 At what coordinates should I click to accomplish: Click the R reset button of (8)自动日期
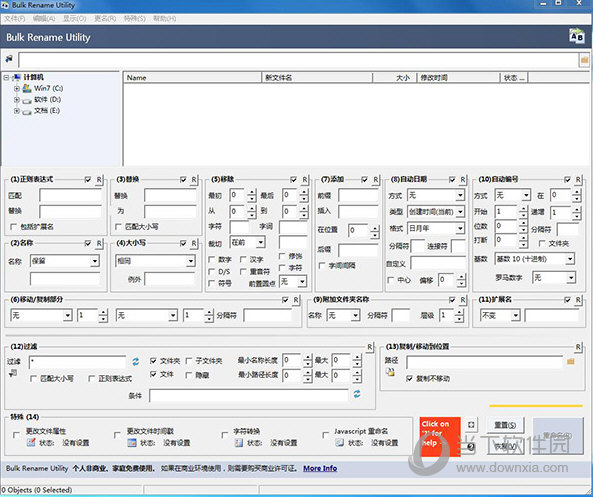tap(463, 180)
